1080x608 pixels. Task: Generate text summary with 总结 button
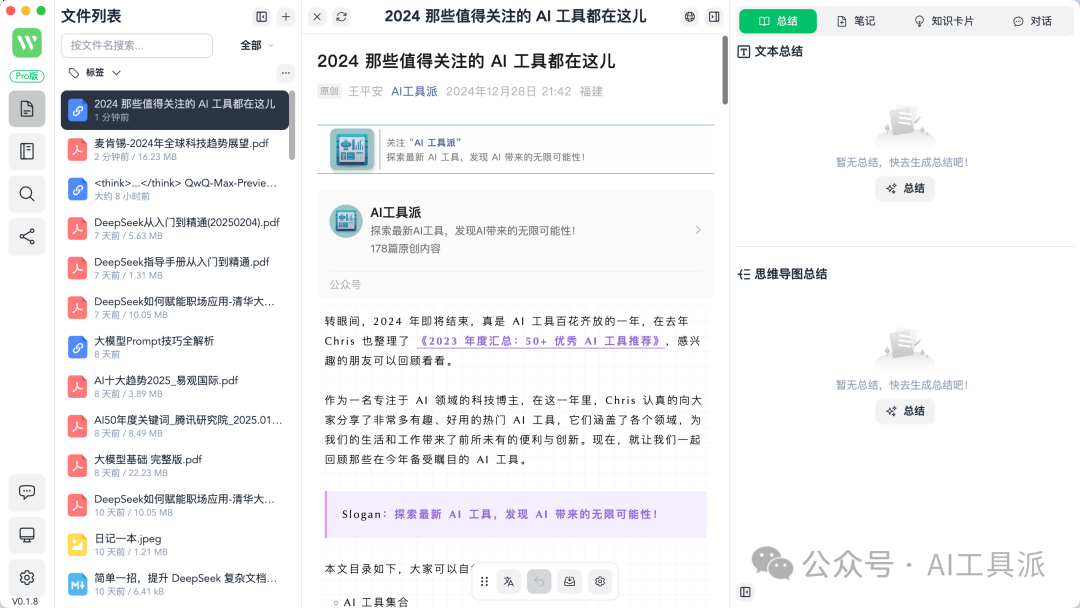click(x=905, y=189)
